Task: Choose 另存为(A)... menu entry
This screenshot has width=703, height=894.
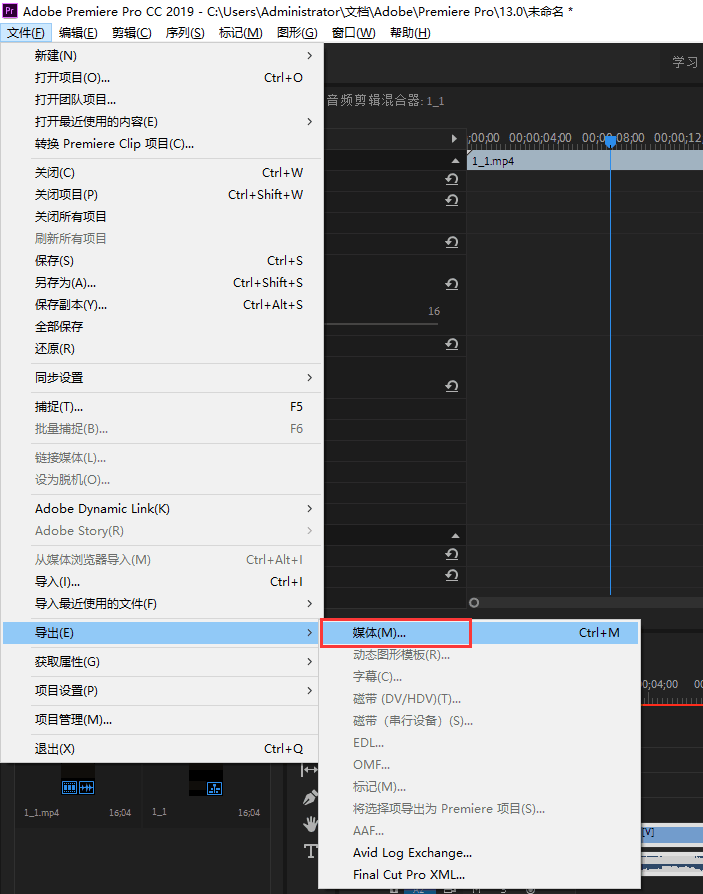Action: 161,282
